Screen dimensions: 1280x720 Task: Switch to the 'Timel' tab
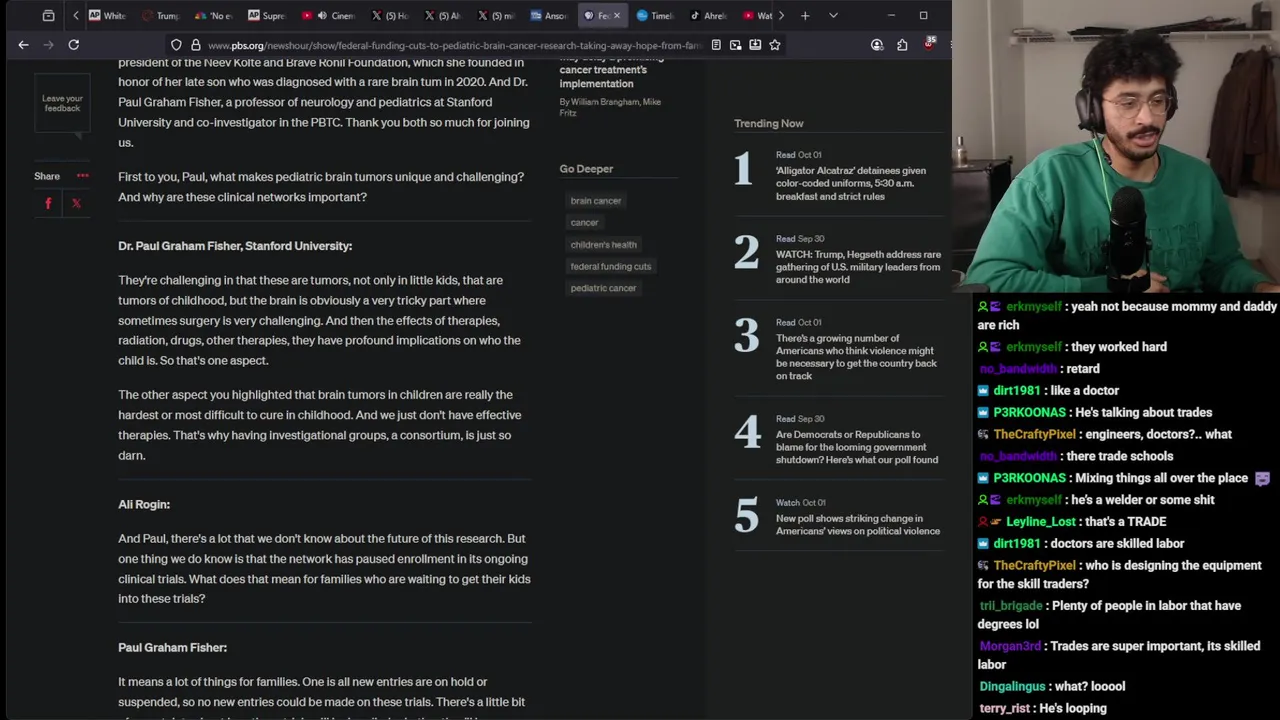(x=655, y=16)
